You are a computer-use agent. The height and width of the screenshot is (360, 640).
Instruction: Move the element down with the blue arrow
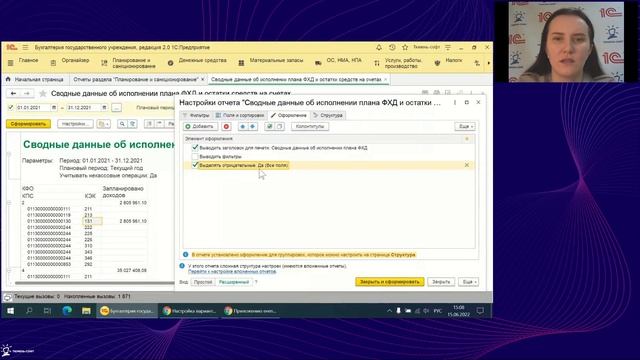[253, 127]
